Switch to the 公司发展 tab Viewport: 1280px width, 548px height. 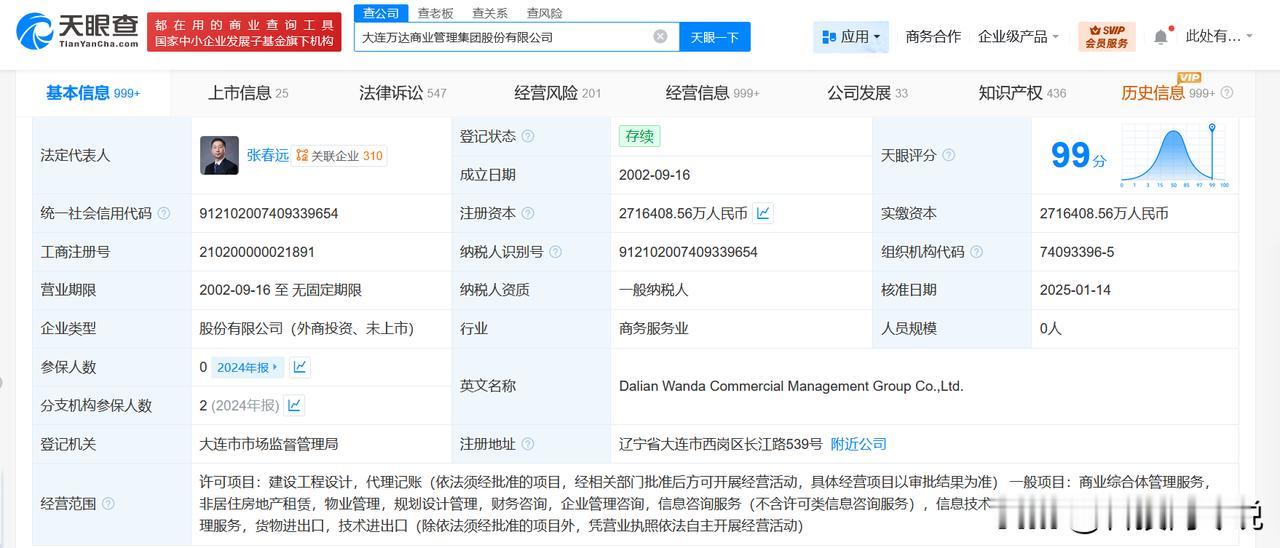(x=868, y=93)
